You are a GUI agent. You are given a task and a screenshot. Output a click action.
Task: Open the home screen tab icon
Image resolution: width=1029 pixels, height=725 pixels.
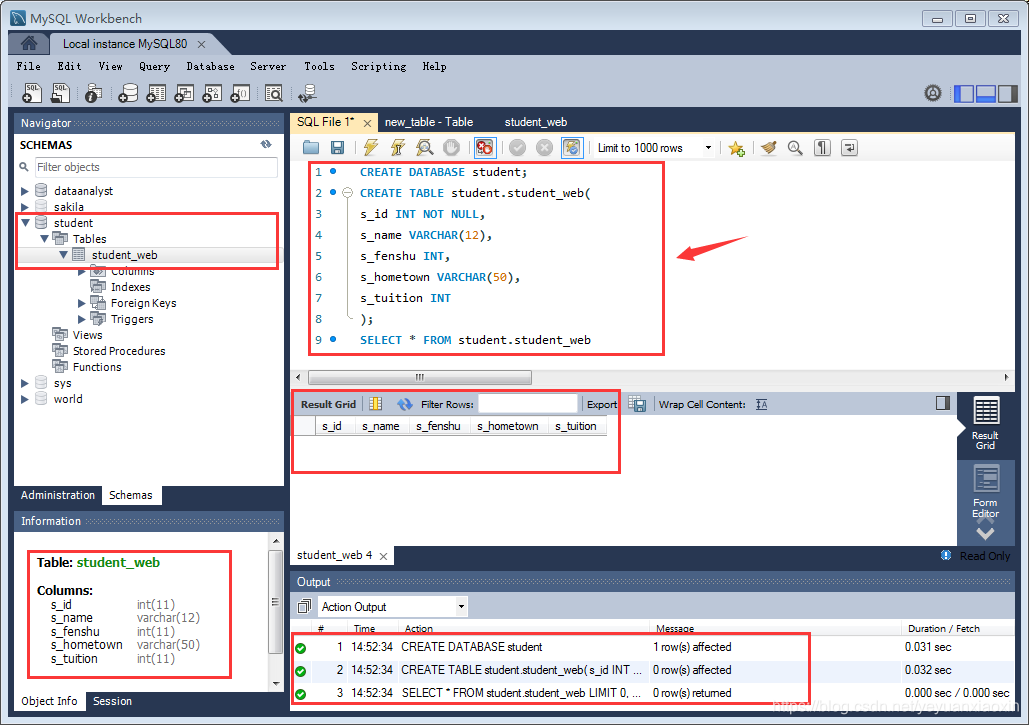[x=28, y=44]
